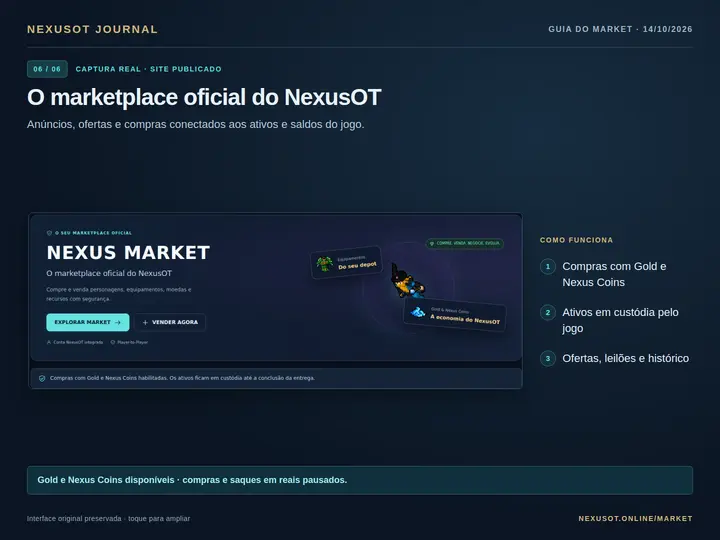Click the 'CAPTURA REAL · SITE PUBLICADO' label
Image resolution: width=720 pixels, height=540 pixels.
coord(149,69)
